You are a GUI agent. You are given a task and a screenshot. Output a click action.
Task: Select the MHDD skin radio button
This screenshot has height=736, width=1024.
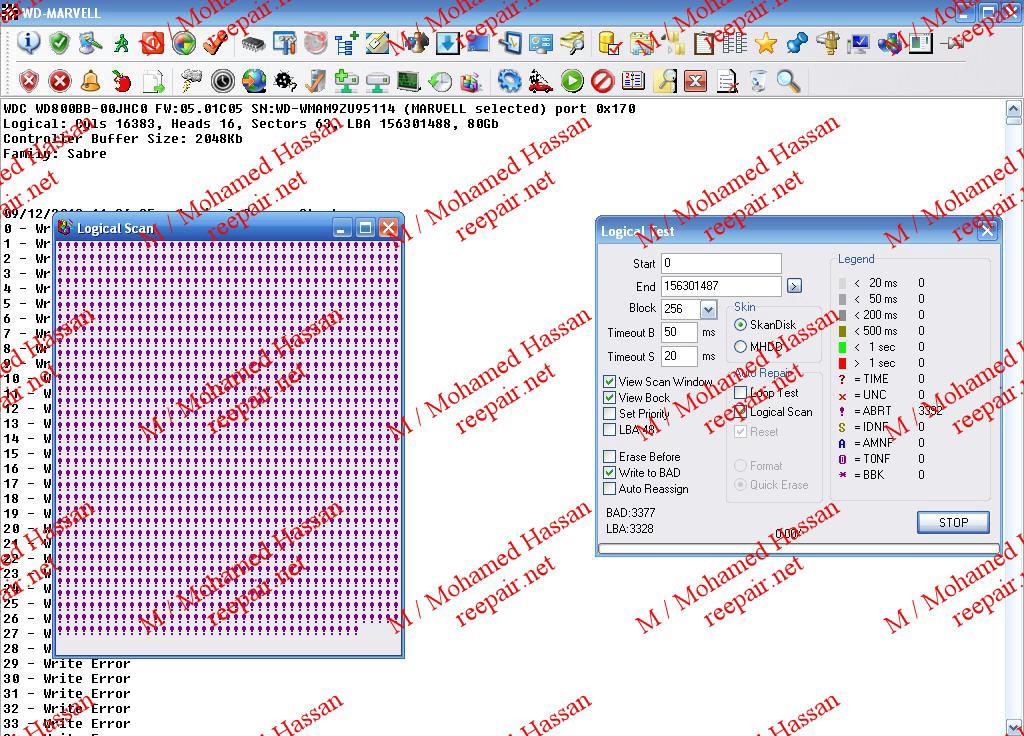tap(741, 347)
